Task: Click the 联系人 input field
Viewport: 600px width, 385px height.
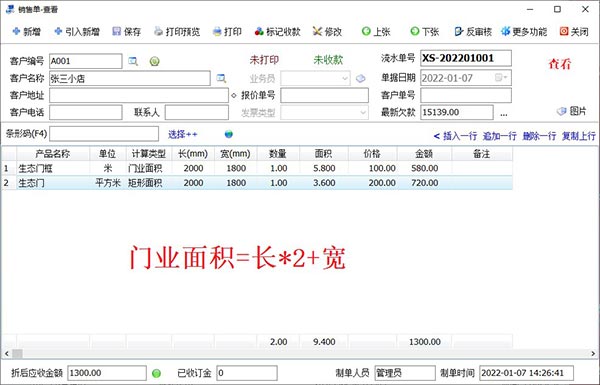Action: click(x=197, y=113)
